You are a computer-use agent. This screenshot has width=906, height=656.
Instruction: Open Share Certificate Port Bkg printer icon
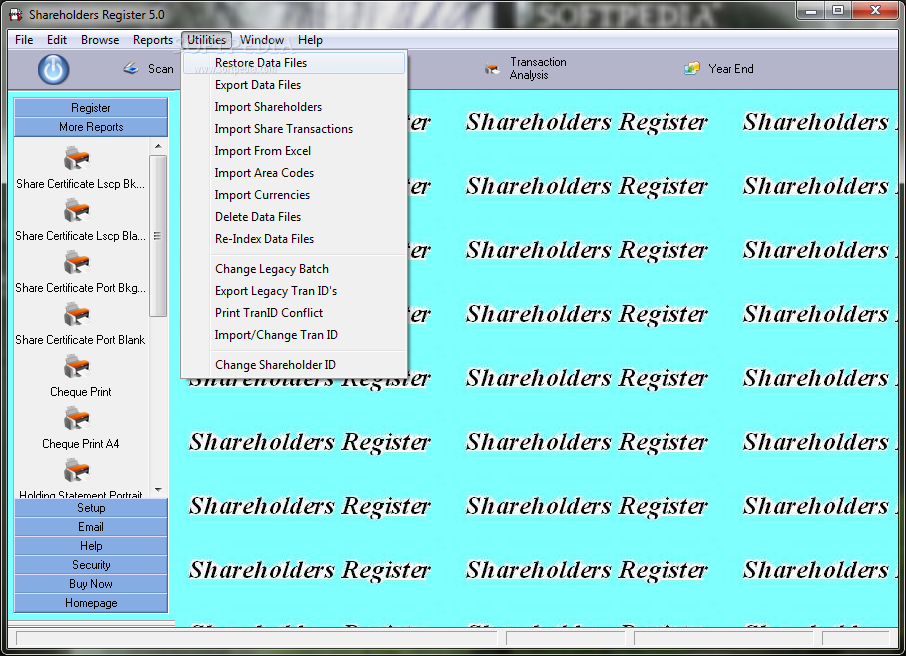coord(77,262)
